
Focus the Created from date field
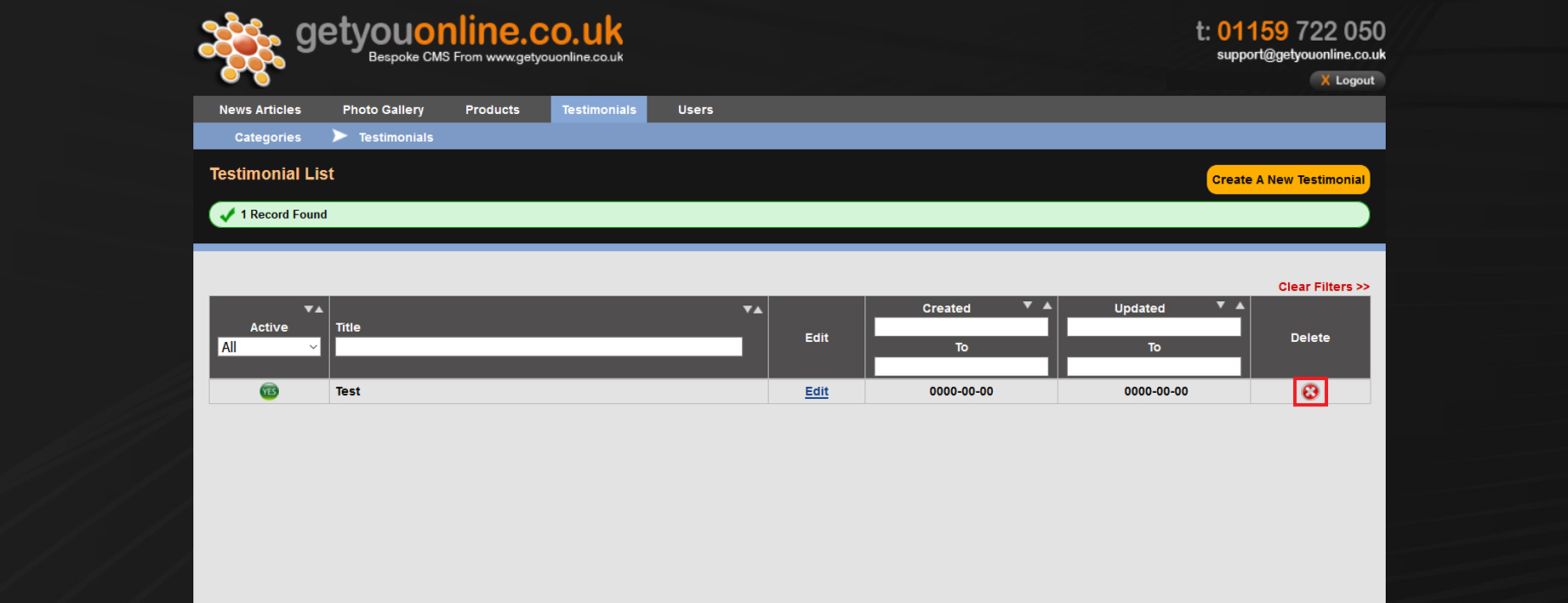click(961, 327)
